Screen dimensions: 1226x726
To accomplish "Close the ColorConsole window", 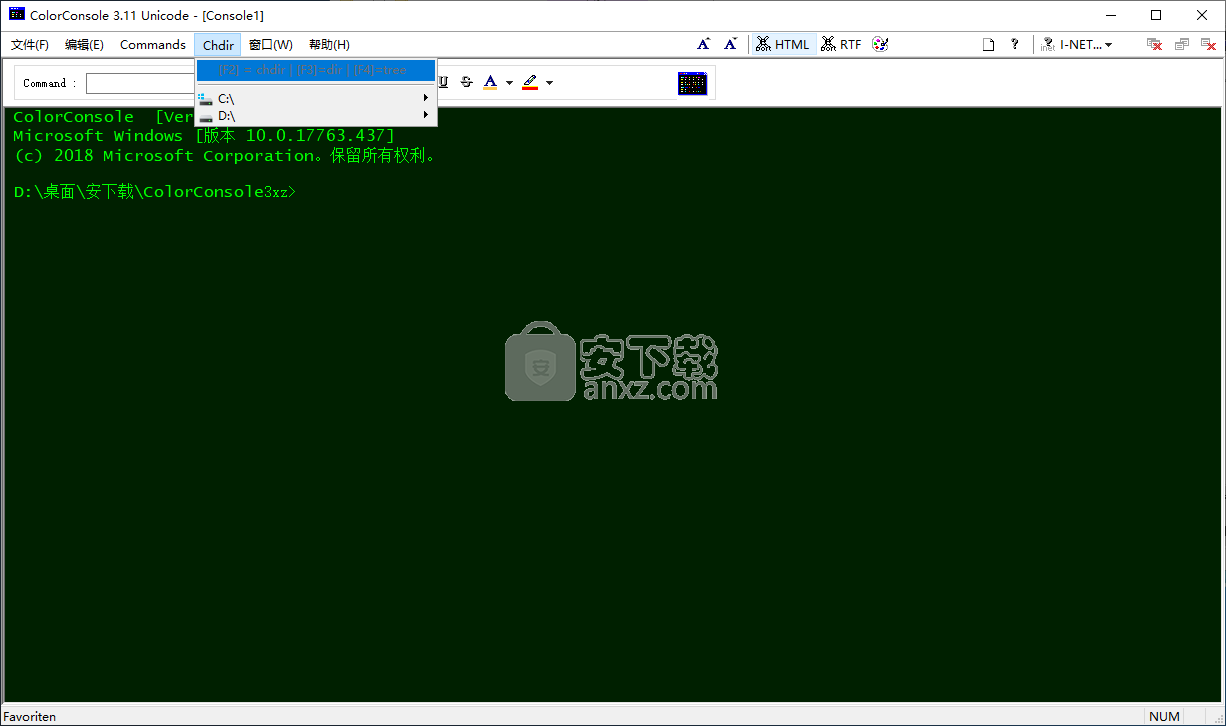I will click(1202, 15).
